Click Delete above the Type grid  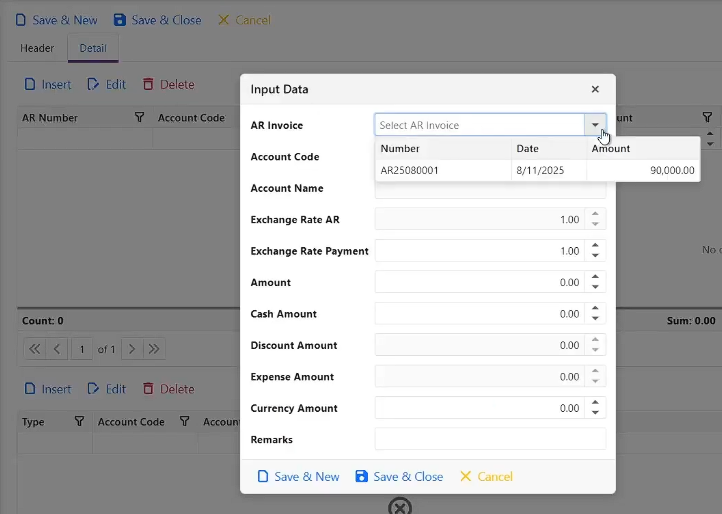169,389
